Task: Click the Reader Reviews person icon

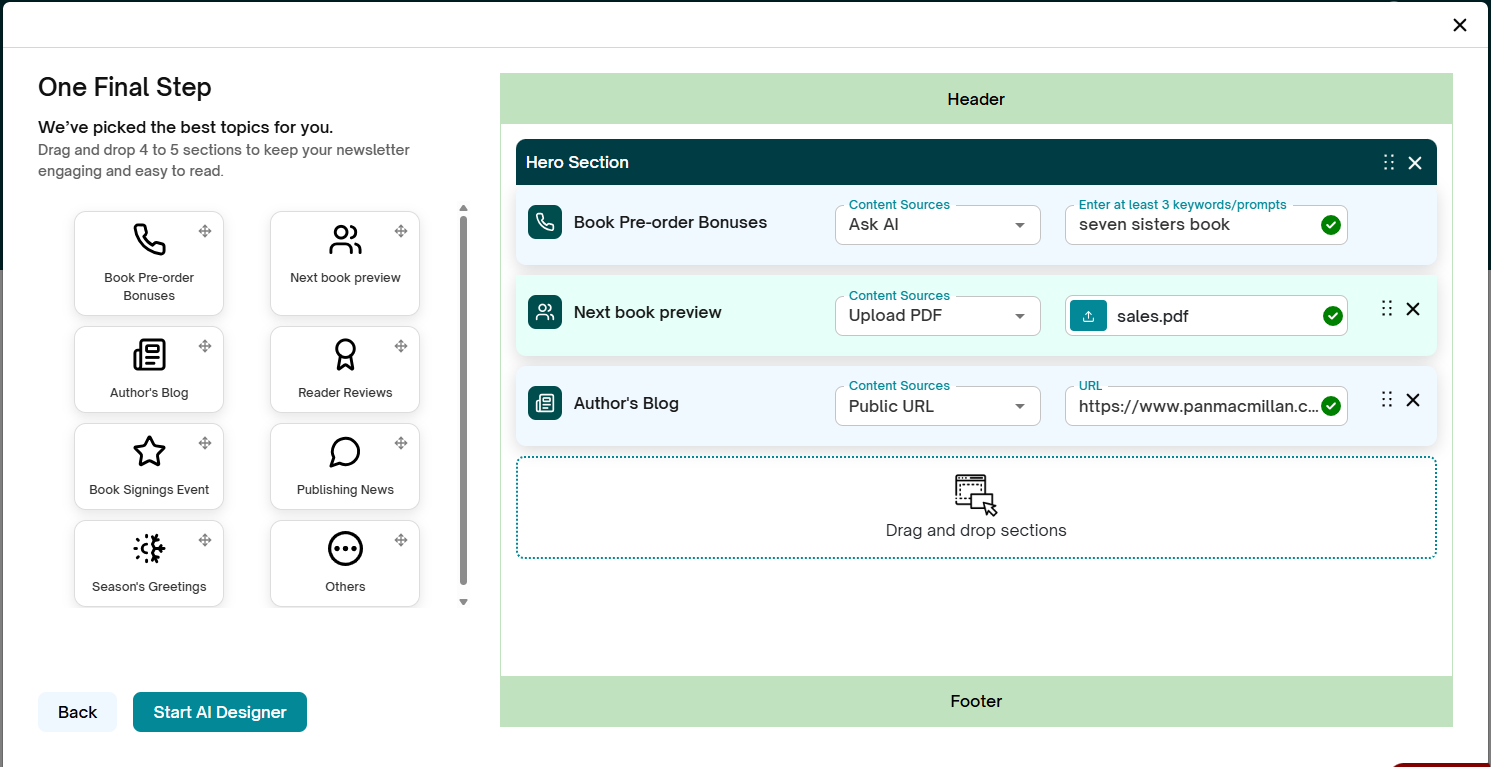Action: pyautogui.click(x=344, y=354)
